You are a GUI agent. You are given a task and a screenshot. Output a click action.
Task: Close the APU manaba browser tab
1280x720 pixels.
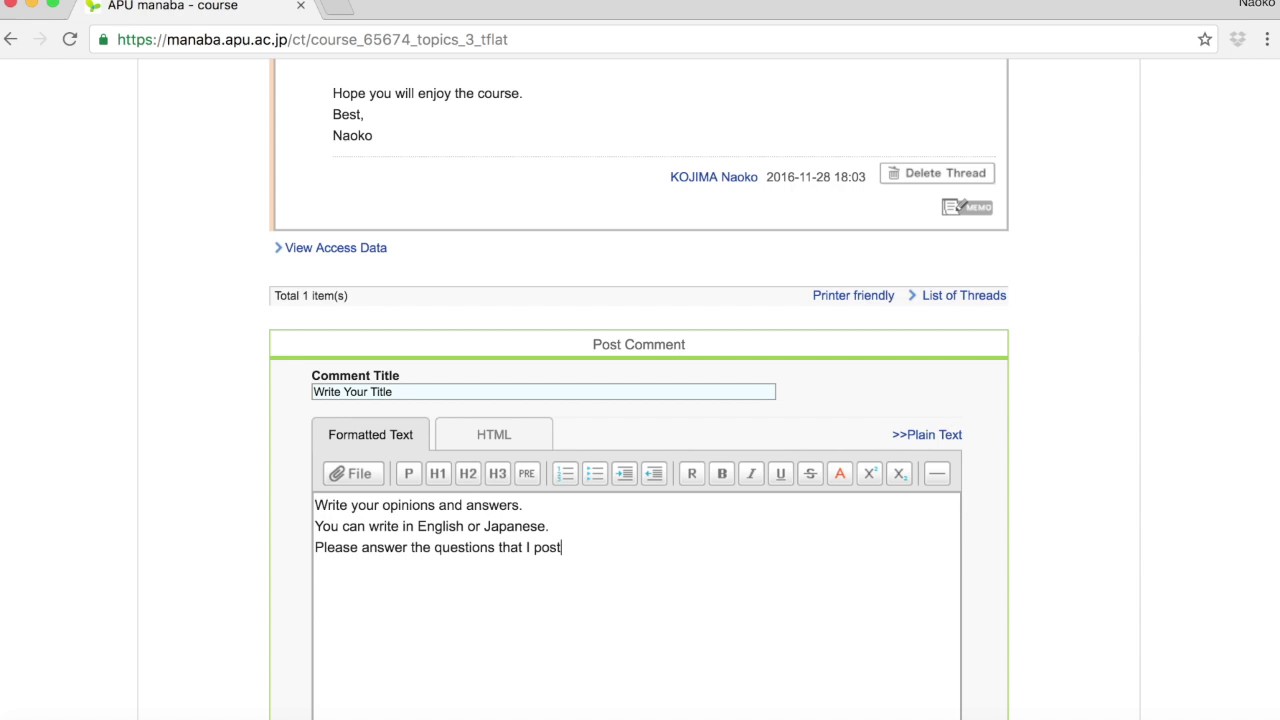click(300, 6)
